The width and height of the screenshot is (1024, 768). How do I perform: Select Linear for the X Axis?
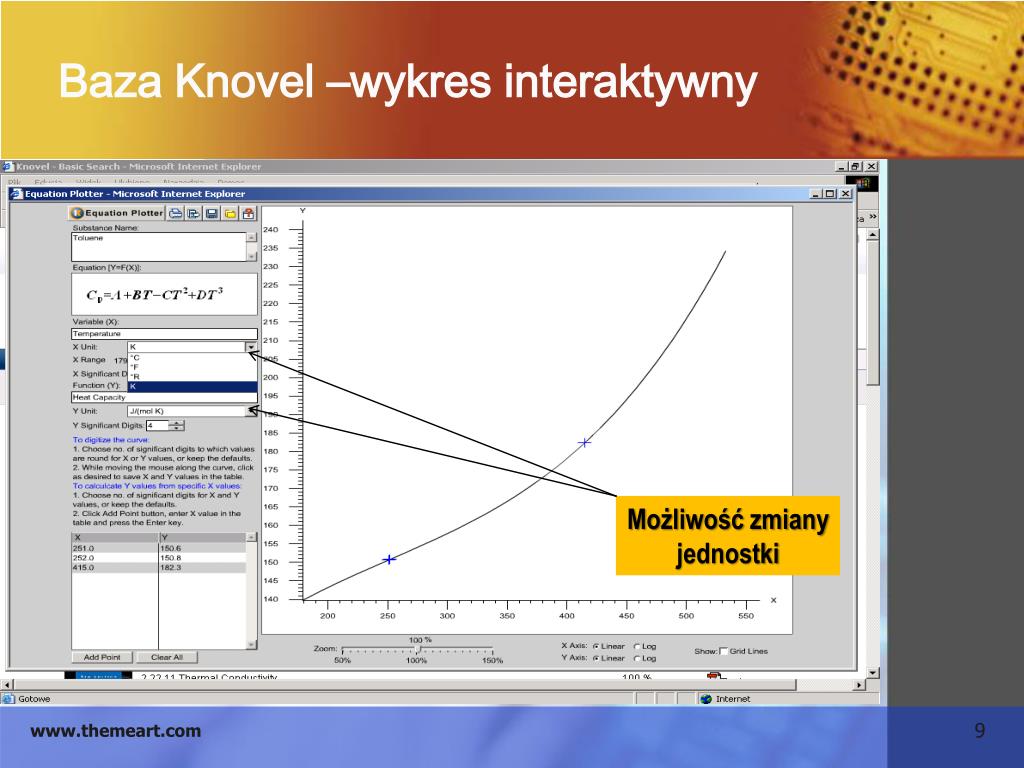pyautogui.click(x=596, y=647)
